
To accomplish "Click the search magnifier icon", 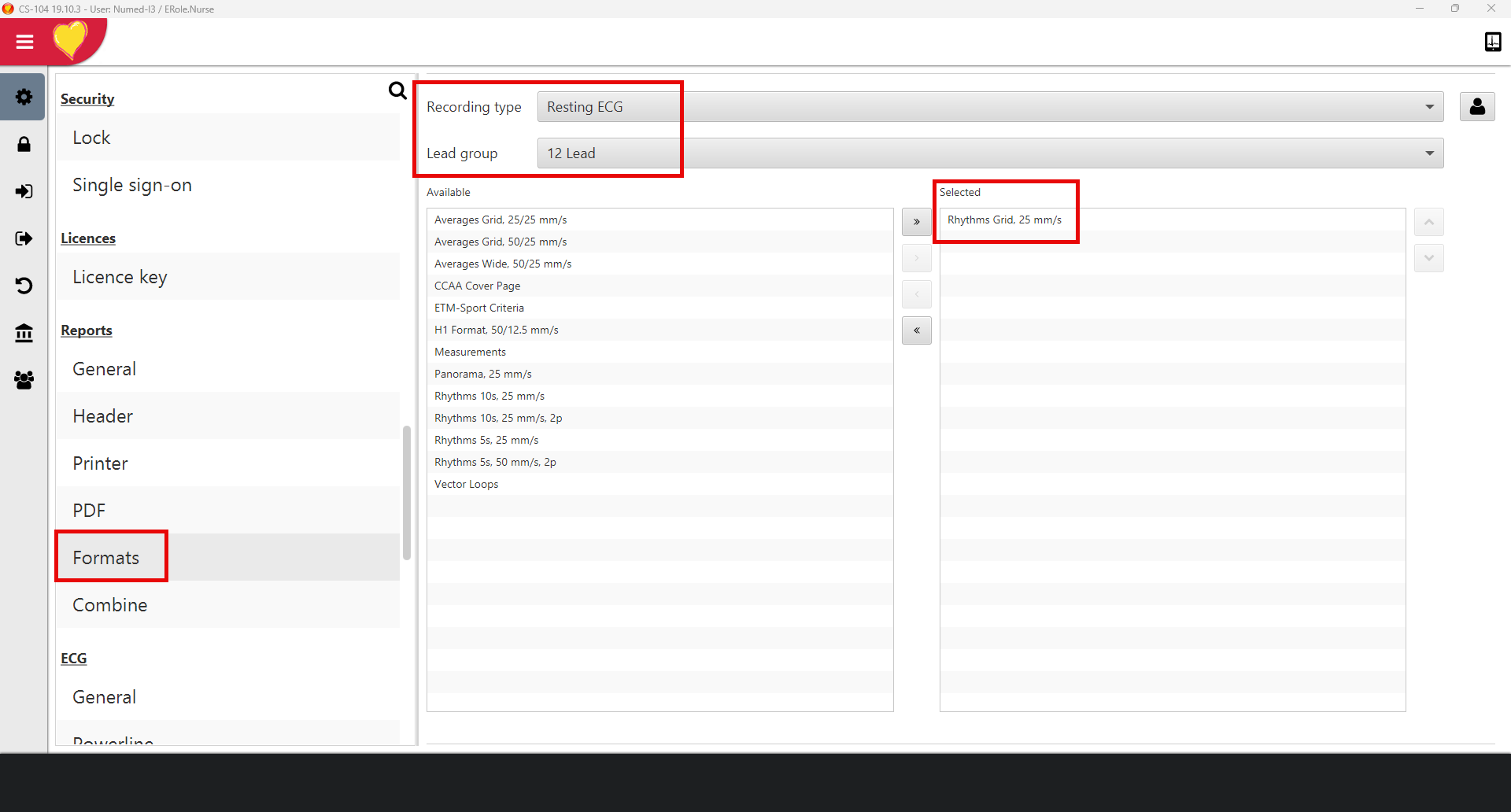I will pyautogui.click(x=397, y=91).
